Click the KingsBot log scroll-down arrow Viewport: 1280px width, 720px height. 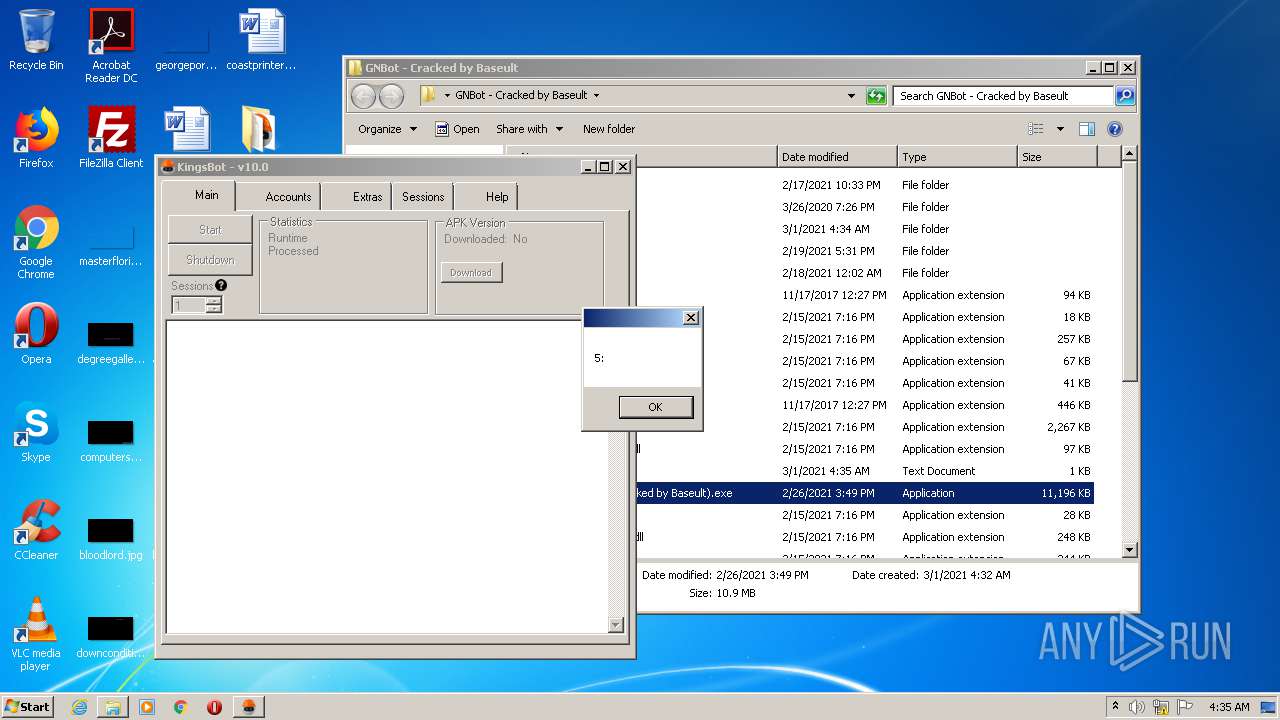pos(616,625)
